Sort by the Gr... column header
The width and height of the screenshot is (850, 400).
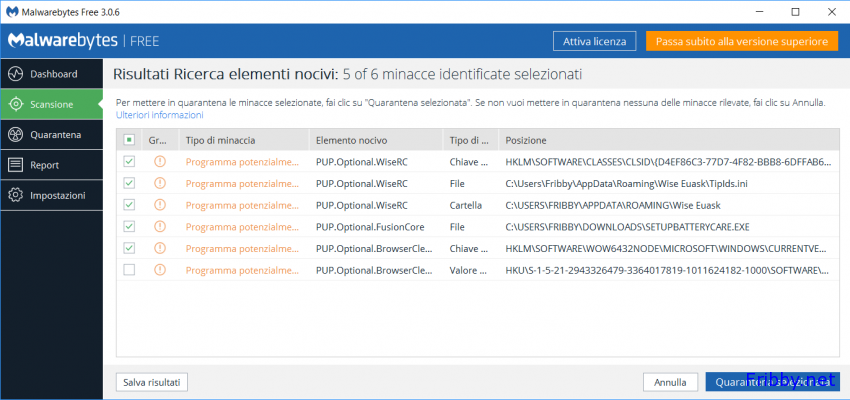pyautogui.click(x=160, y=140)
